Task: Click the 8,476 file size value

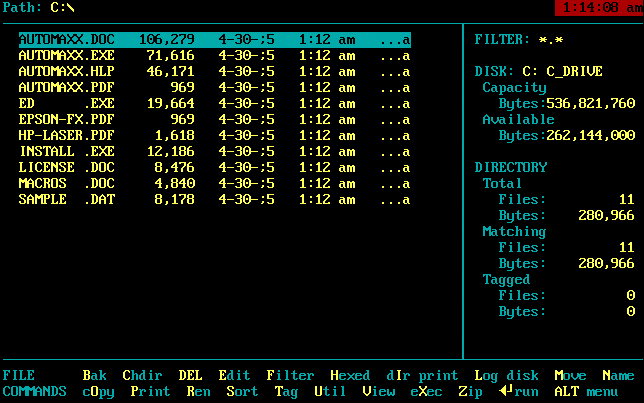Action: pyautogui.click(x=175, y=168)
